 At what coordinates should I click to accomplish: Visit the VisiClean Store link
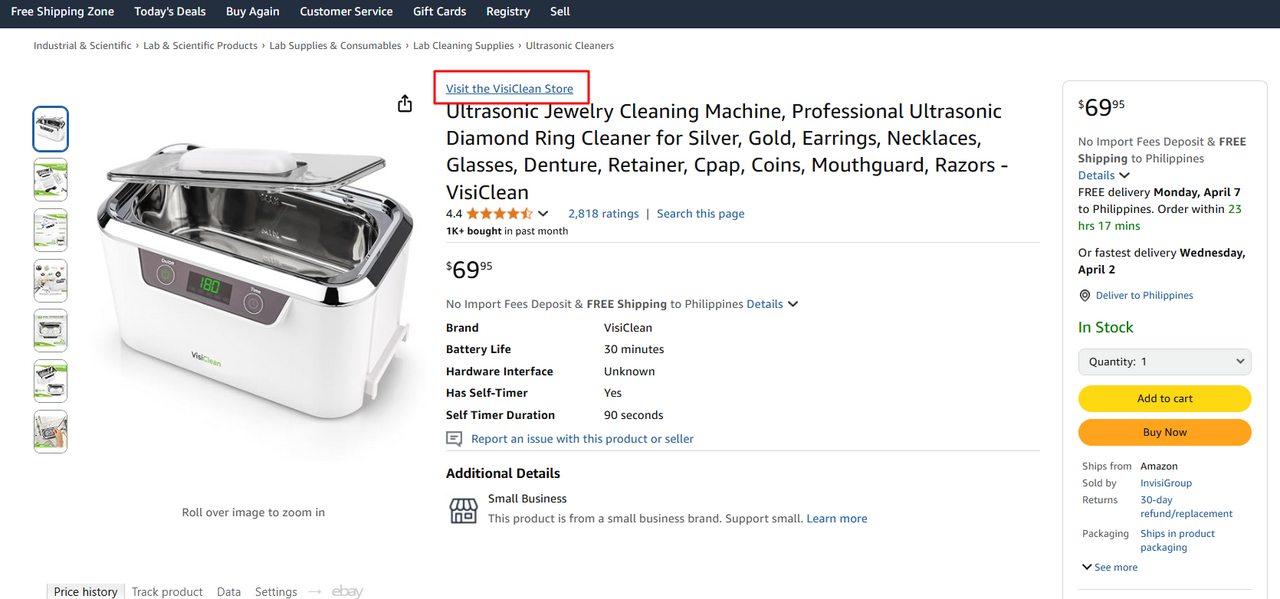(x=510, y=89)
